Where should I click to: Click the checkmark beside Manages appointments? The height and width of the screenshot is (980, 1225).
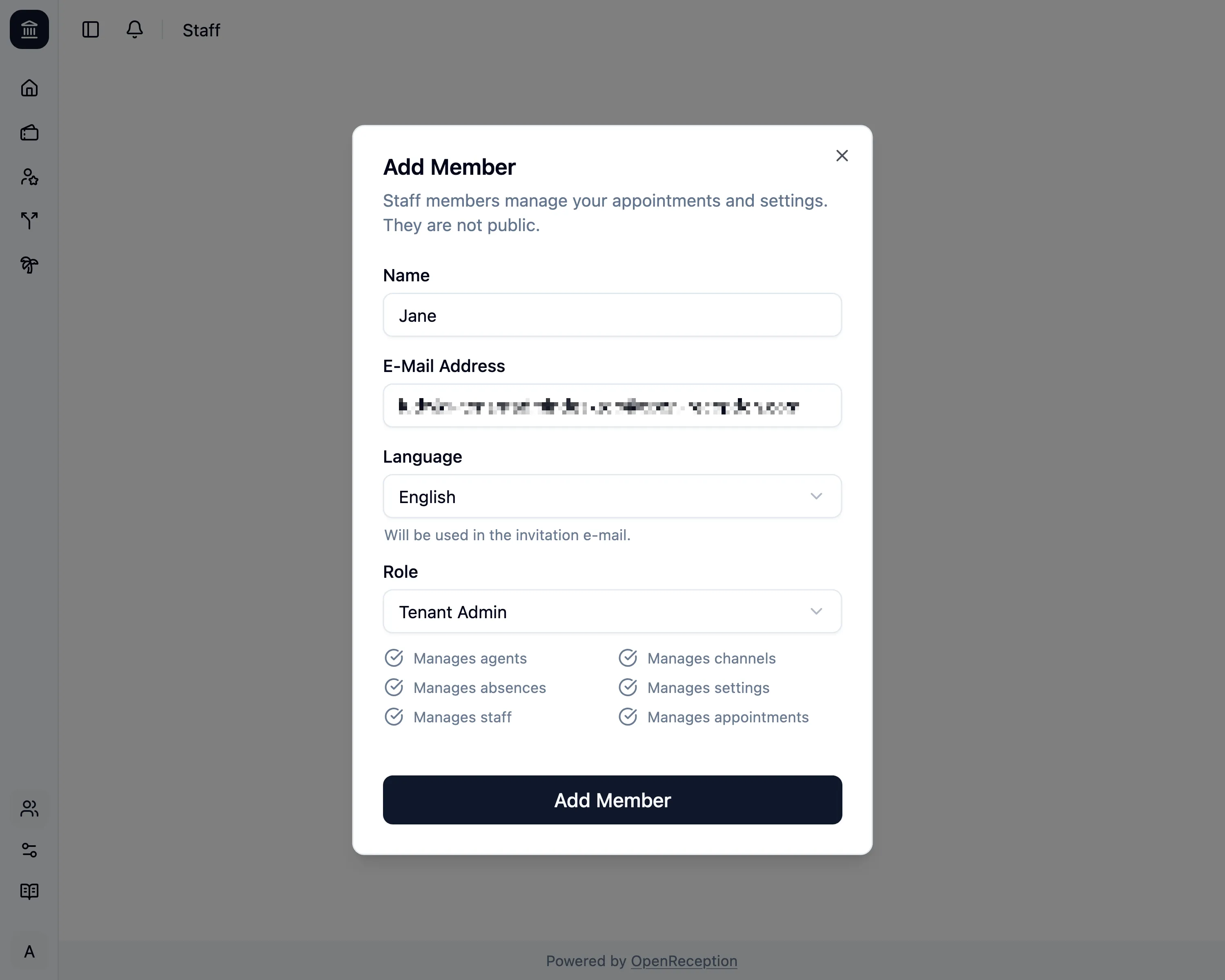click(x=628, y=716)
